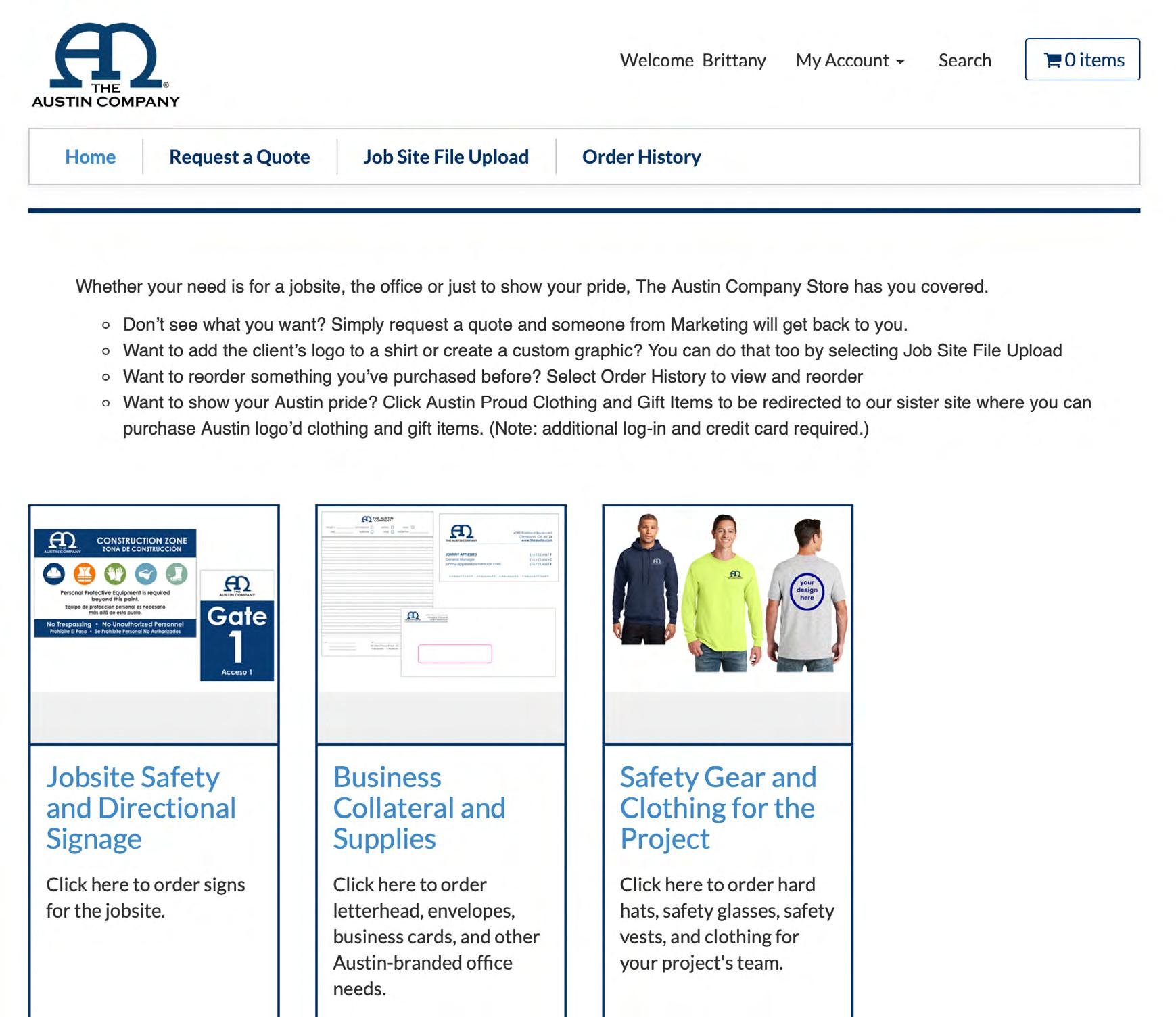This screenshot has width=1176, height=1017.
Task: Open Request a Quote page
Action: point(239,157)
